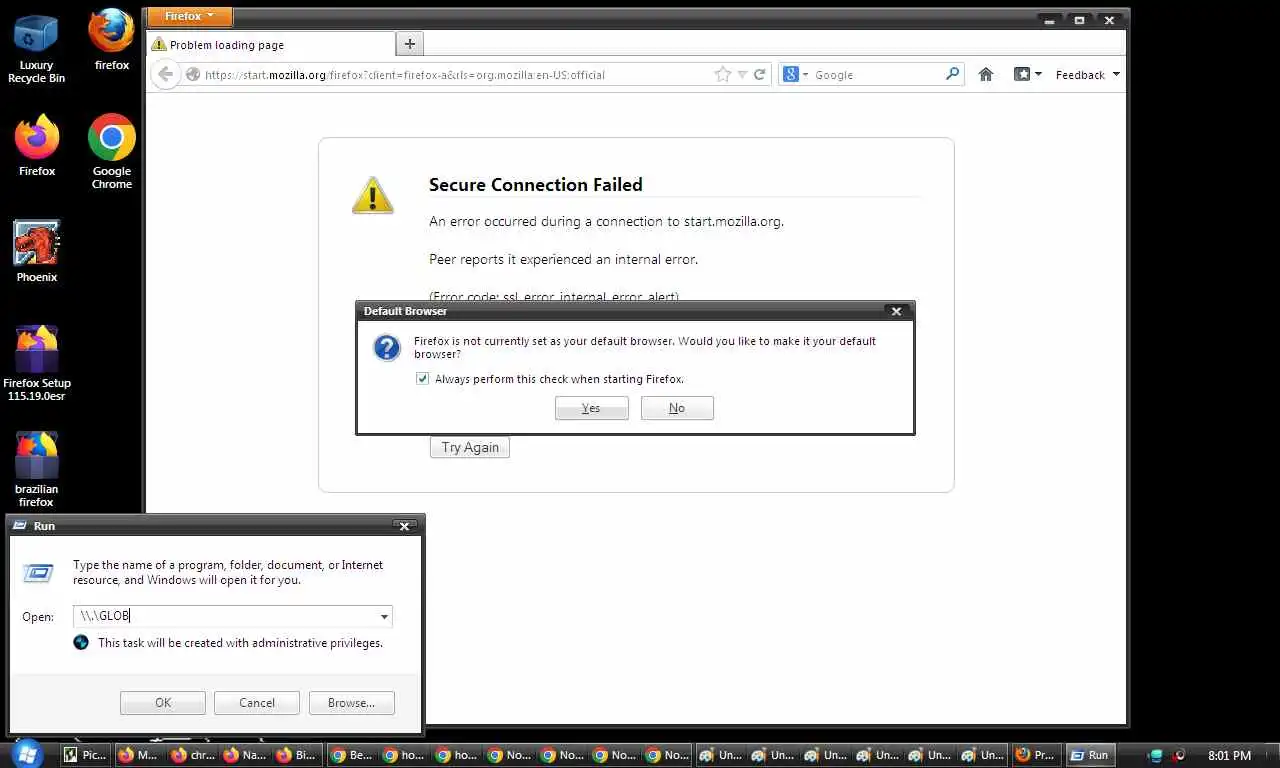Open the Phoenix desktop icon

[x=37, y=252]
